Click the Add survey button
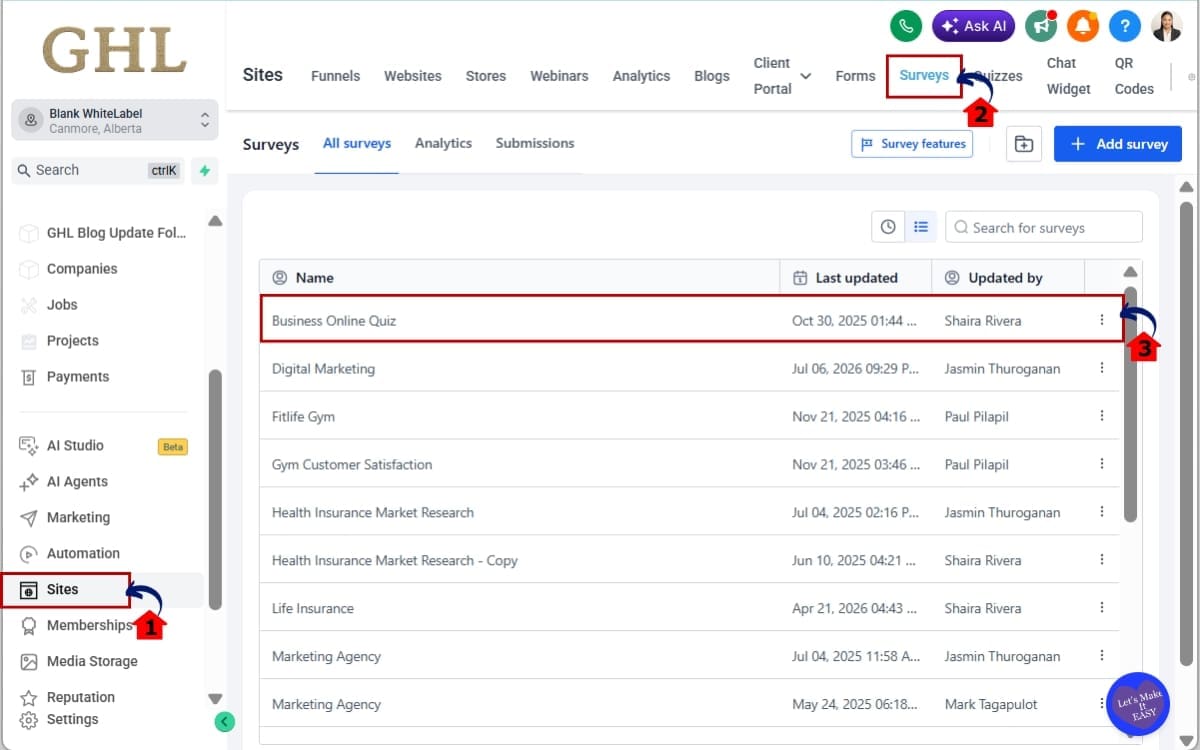 point(1118,144)
